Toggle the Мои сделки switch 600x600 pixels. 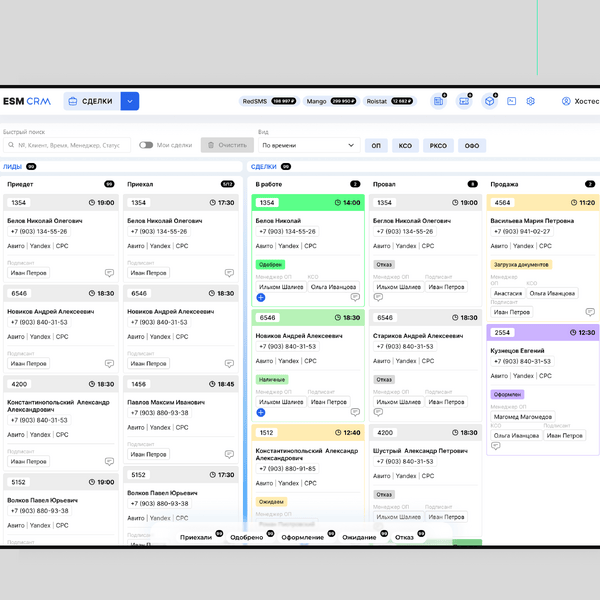pos(146,145)
